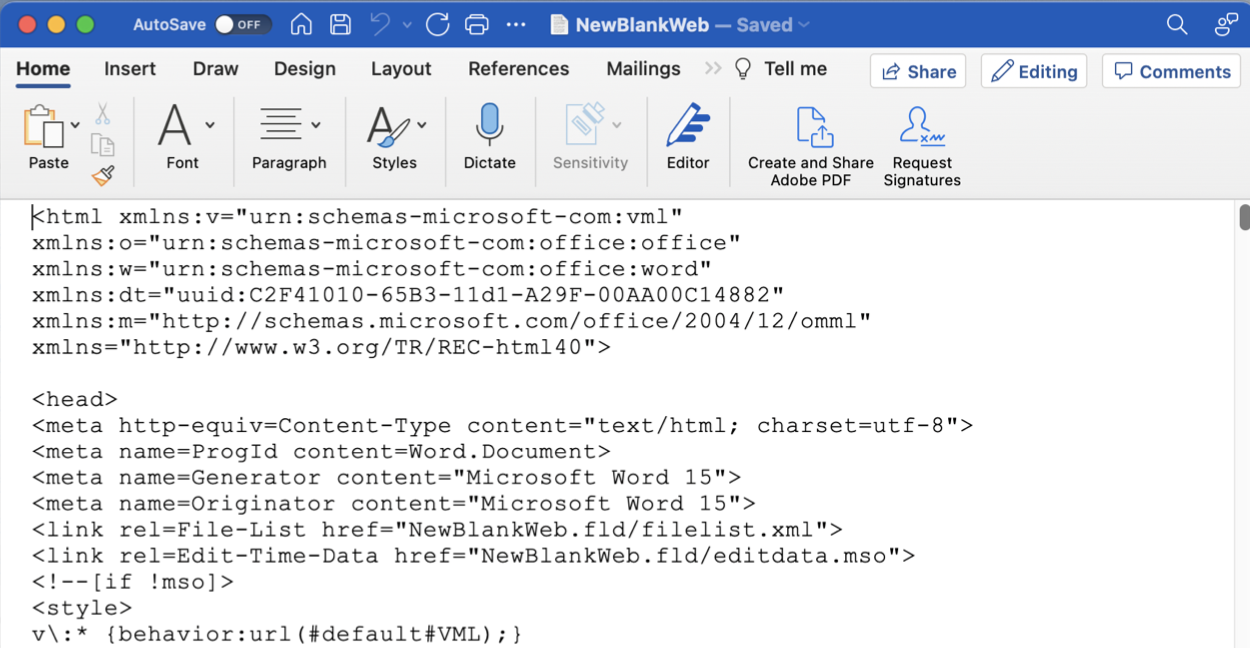Click the Save floppy disk icon
The height and width of the screenshot is (648, 1250).
click(340, 25)
